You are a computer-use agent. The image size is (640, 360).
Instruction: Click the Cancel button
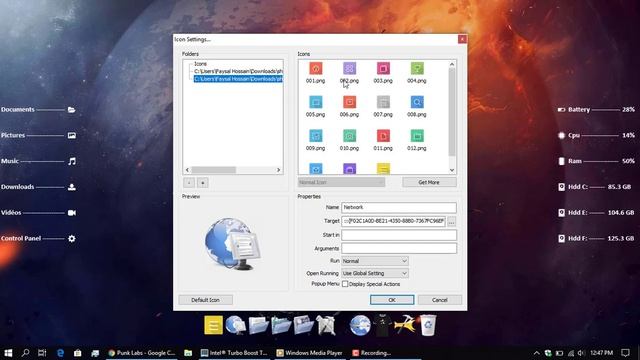coord(440,300)
